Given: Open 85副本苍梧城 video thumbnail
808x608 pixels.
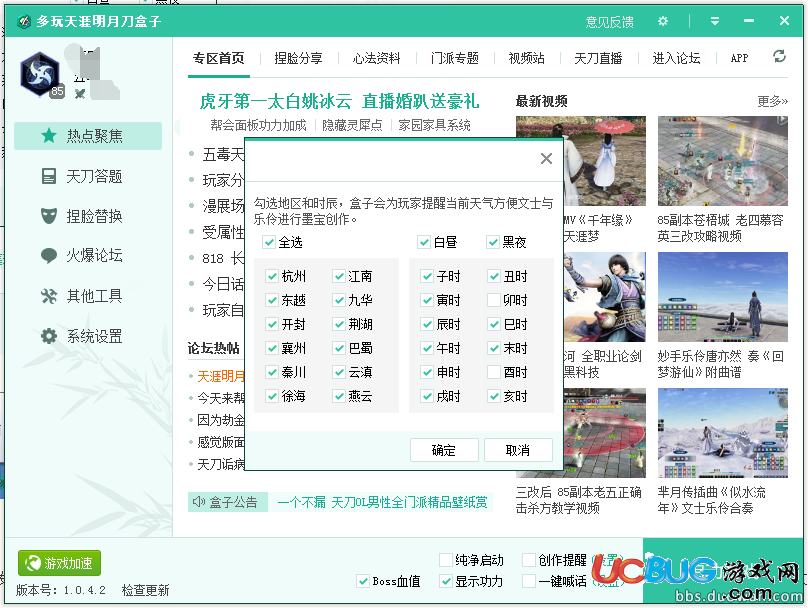Looking at the screenshot, I should point(722,161).
